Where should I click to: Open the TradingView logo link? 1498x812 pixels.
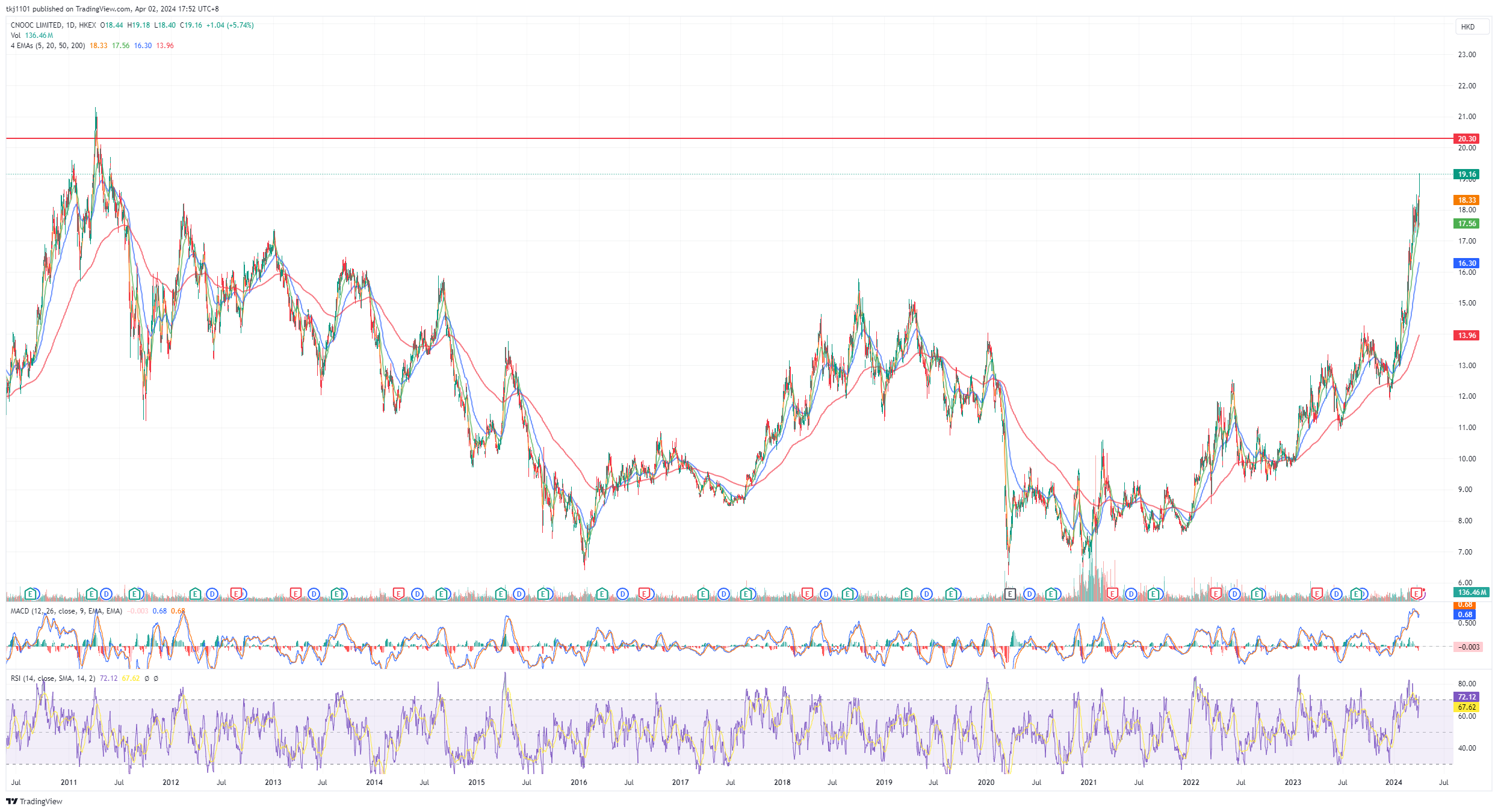tap(34, 801)
